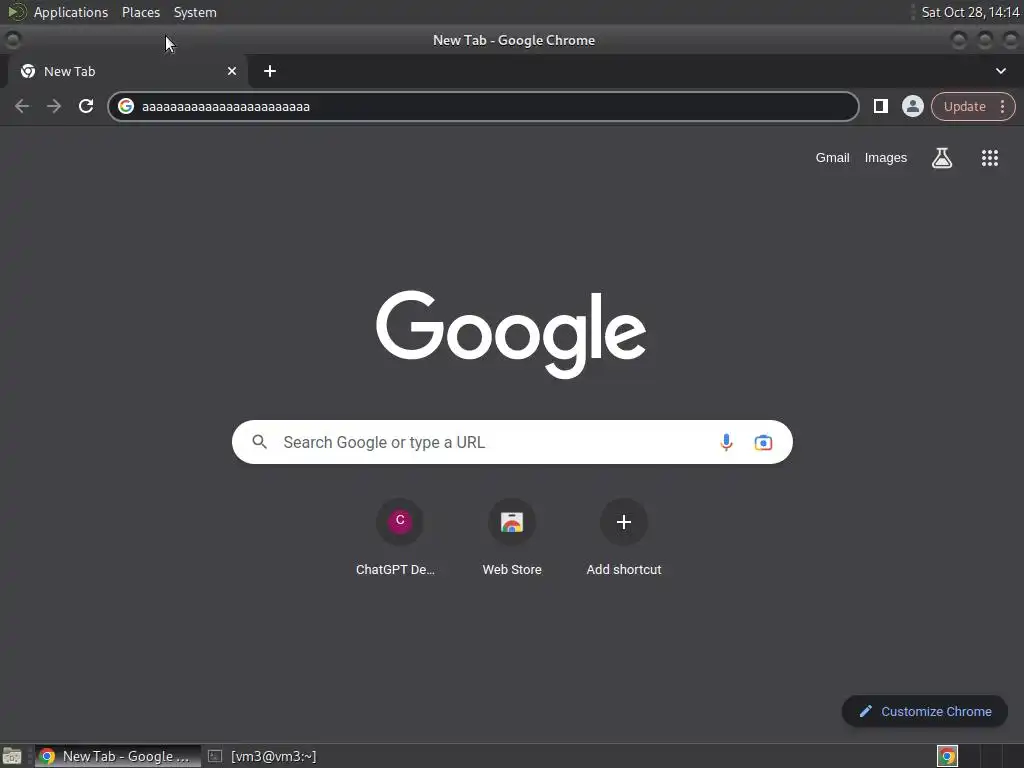Image resolution: width=1024 pixels, height=768 pixels.
Task: Switch to the [vm3@vm3:~] terminal window
Action: point(263,756)
